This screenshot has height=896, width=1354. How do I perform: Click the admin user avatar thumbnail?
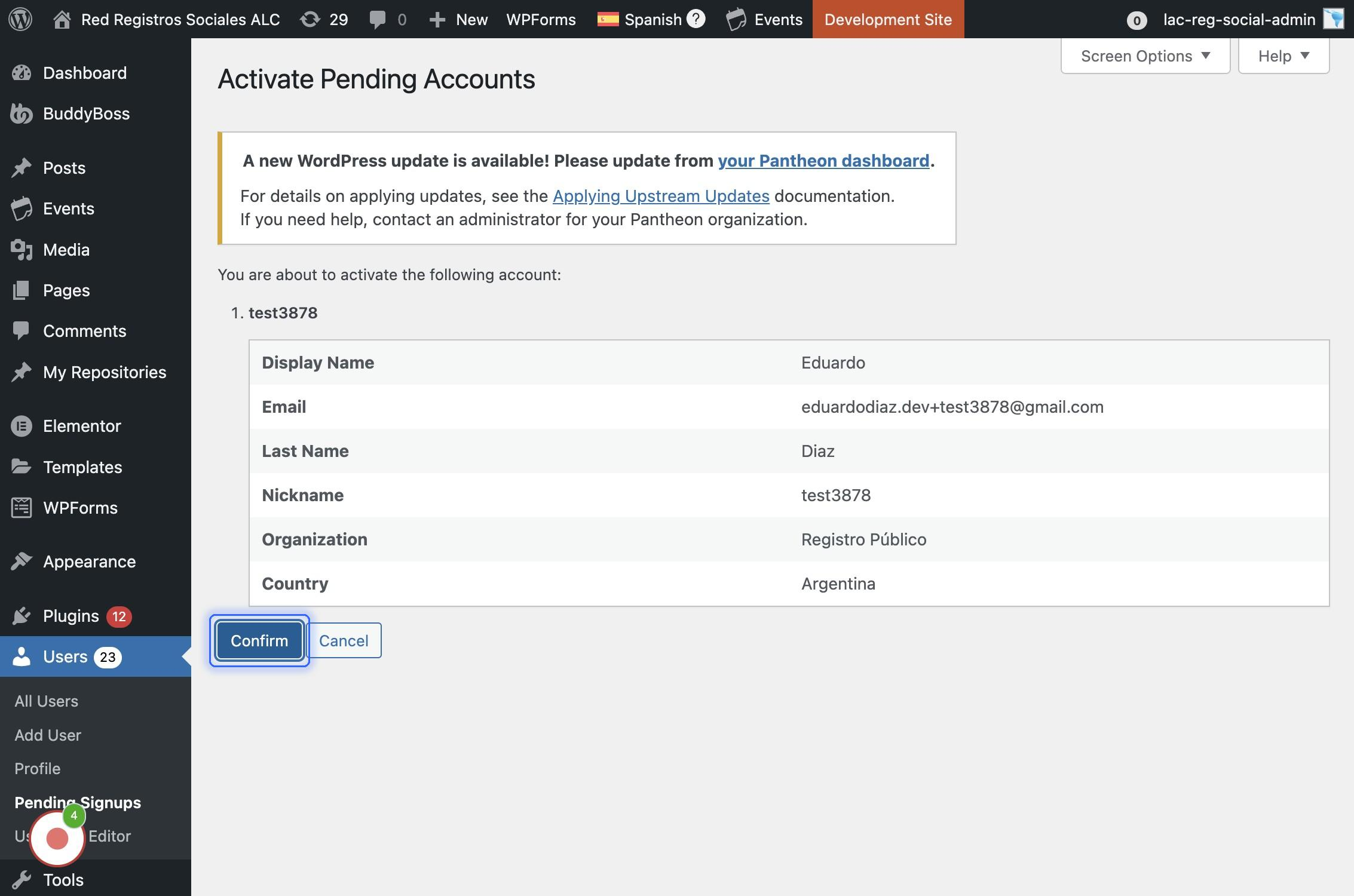click(x=1333, y=19)
